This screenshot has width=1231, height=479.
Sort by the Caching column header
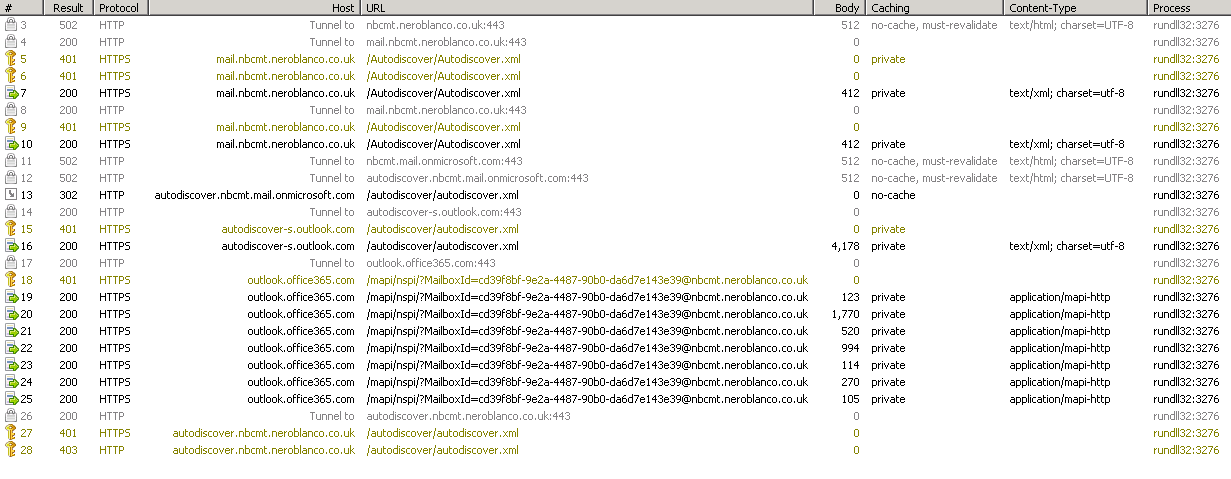(935, 8)
